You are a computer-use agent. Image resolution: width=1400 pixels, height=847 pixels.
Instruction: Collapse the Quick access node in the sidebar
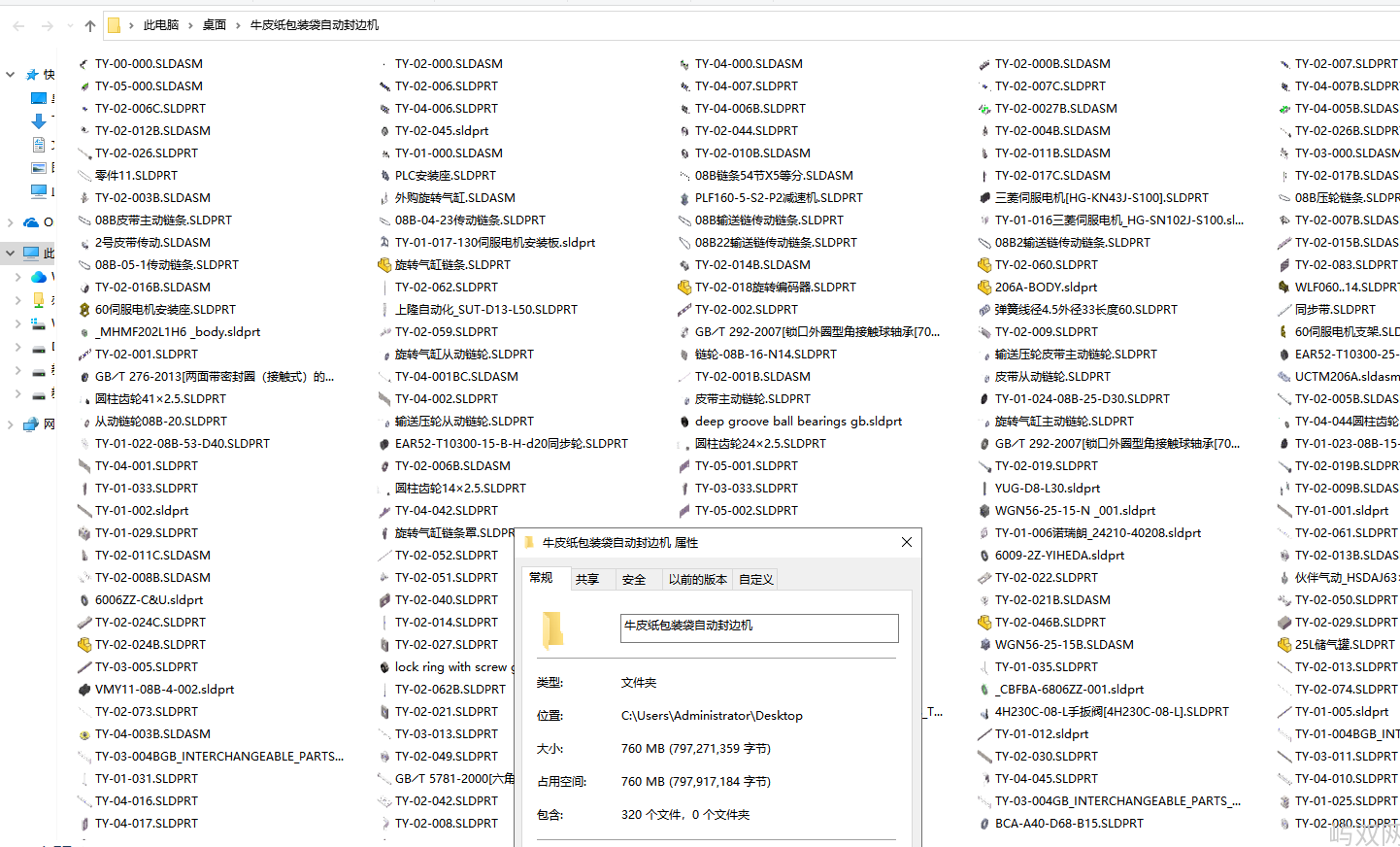pos(11,75)
